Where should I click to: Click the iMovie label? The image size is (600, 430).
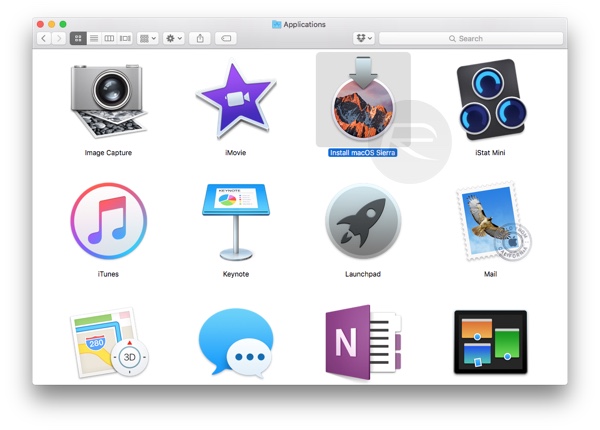pyautogui.click(x=236, y=153)
